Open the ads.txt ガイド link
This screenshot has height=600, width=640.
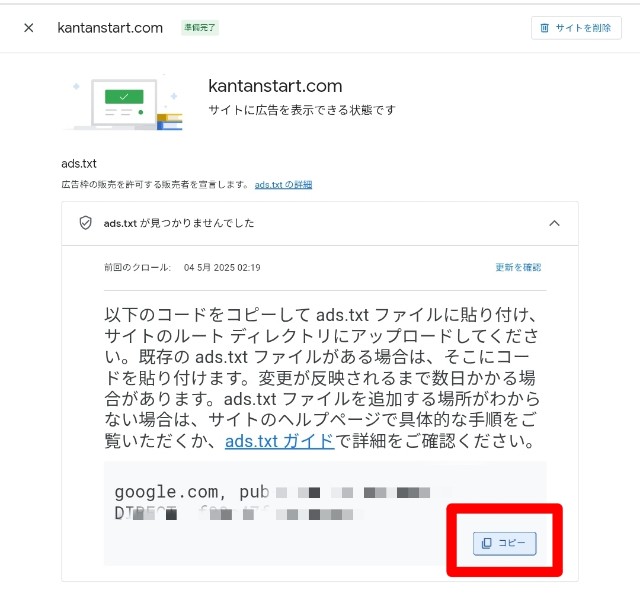click(x=280, y=441)
